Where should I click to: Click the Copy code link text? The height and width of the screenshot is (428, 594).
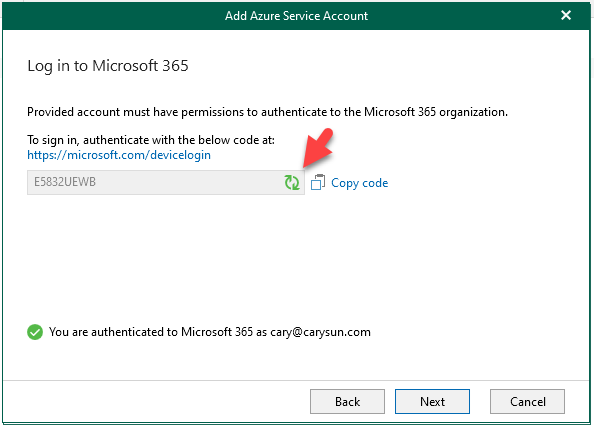click(360, 183)
